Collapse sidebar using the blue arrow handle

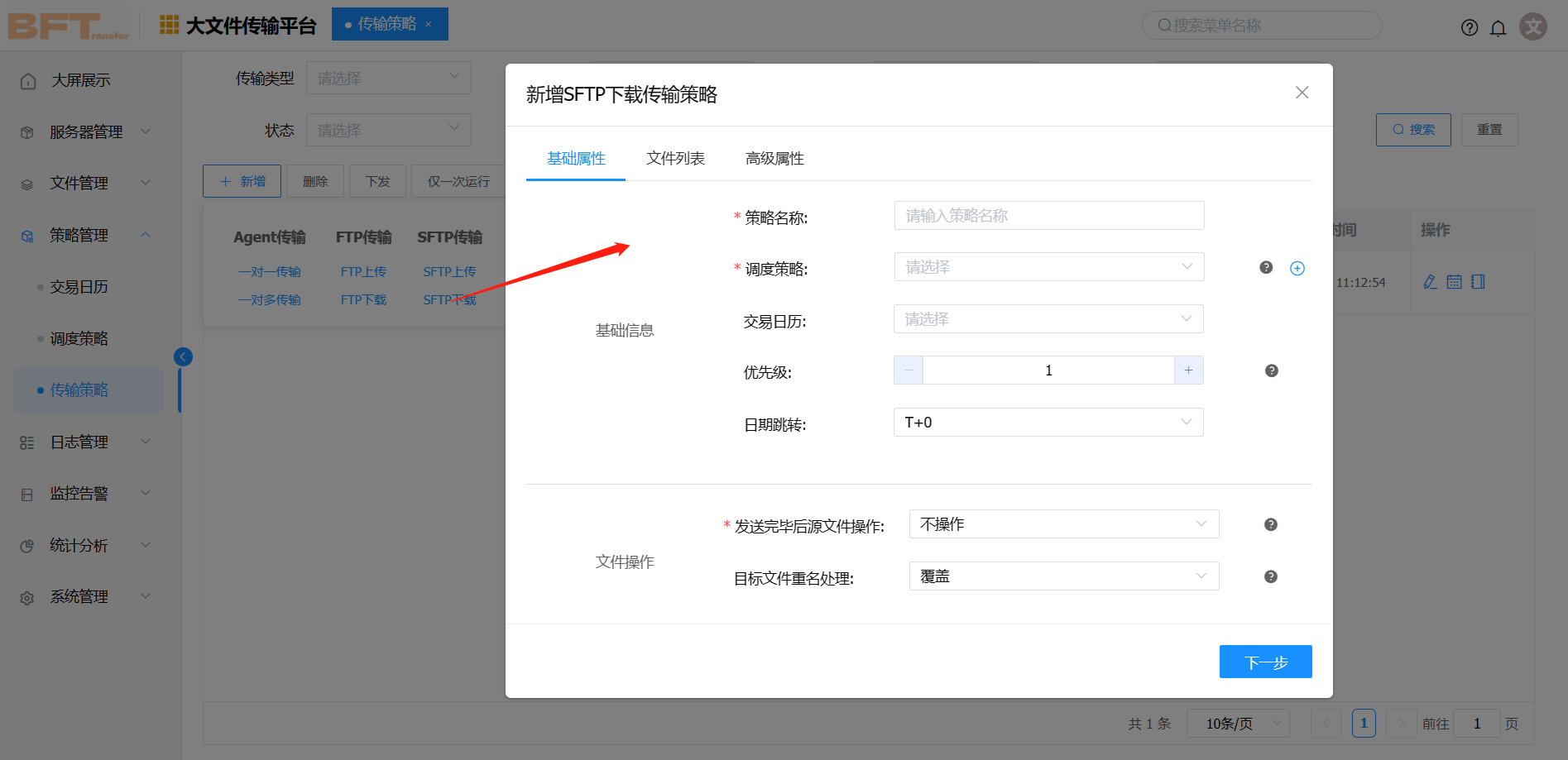tap(183, 356)
